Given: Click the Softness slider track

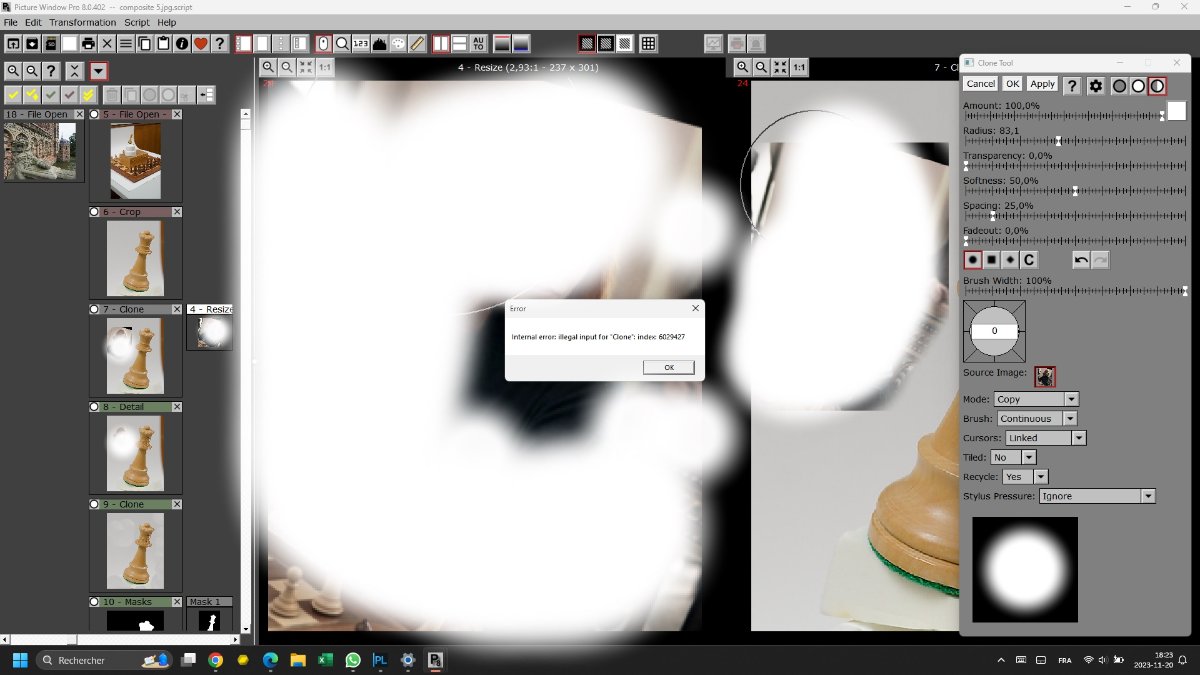Looking at the screenshot, I should coord(1075,191).
